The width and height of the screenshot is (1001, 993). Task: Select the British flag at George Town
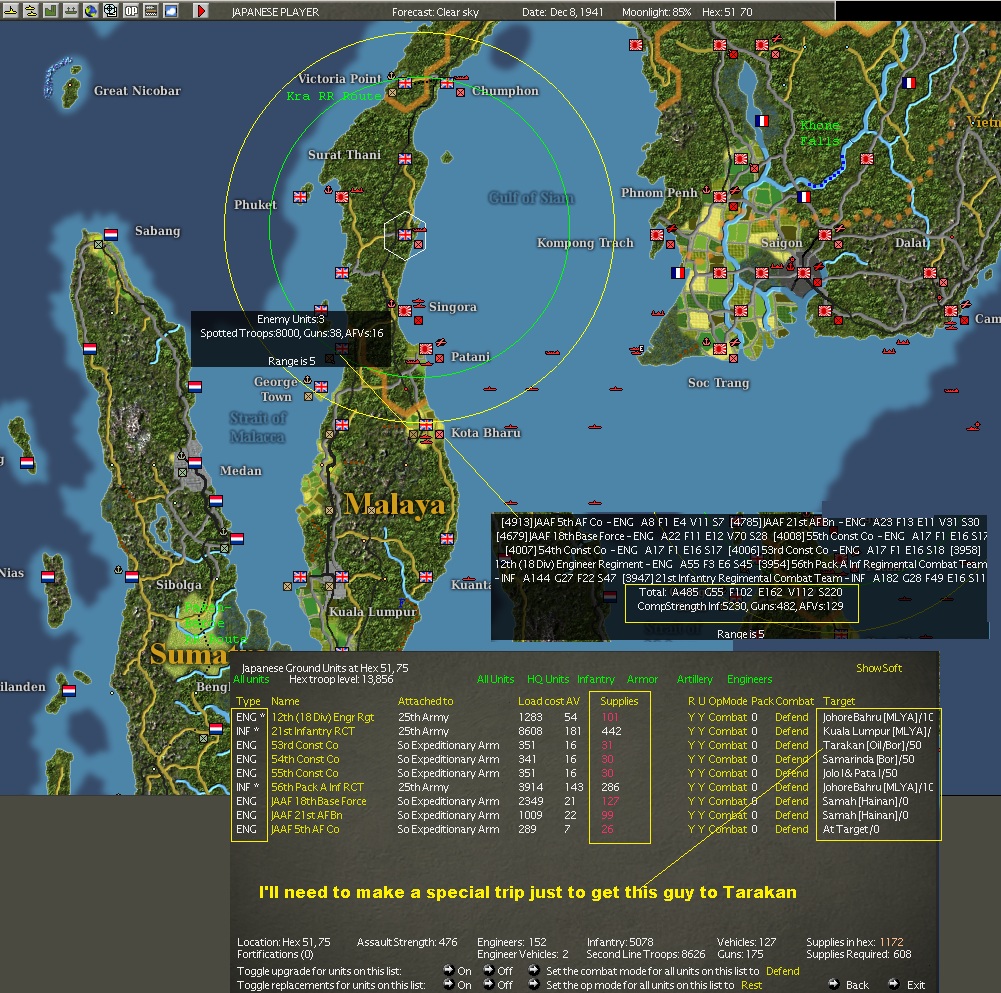click(320, 386)
